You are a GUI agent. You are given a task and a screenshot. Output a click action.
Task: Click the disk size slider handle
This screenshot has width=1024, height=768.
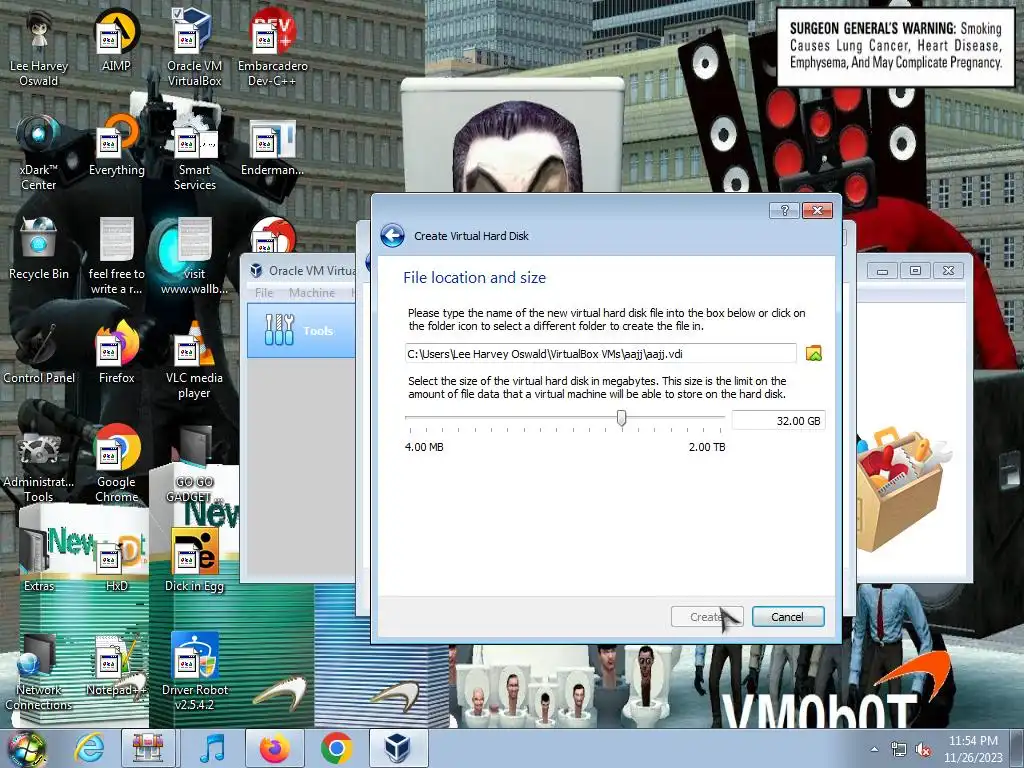622,418
